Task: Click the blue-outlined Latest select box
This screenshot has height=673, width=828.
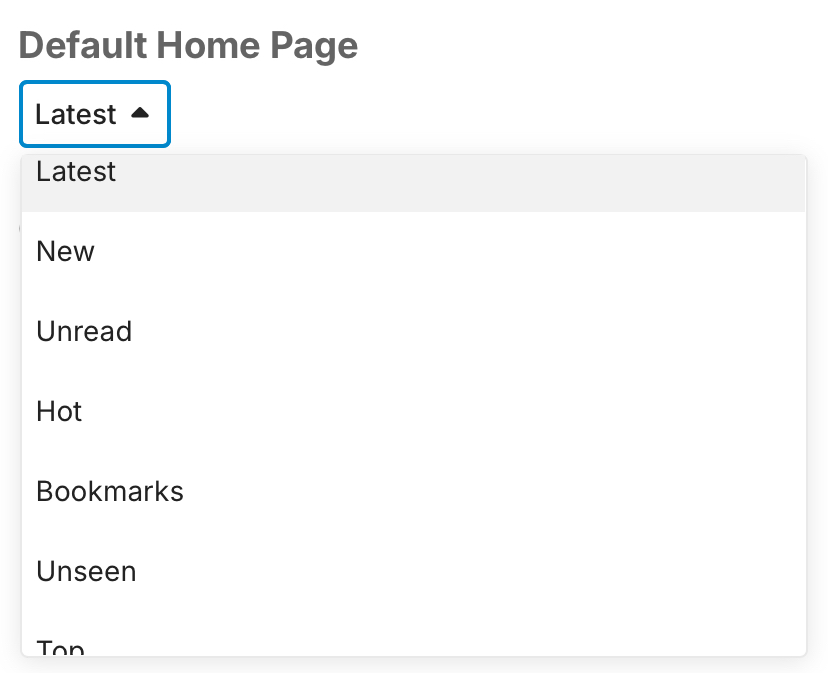Action: 95,114
